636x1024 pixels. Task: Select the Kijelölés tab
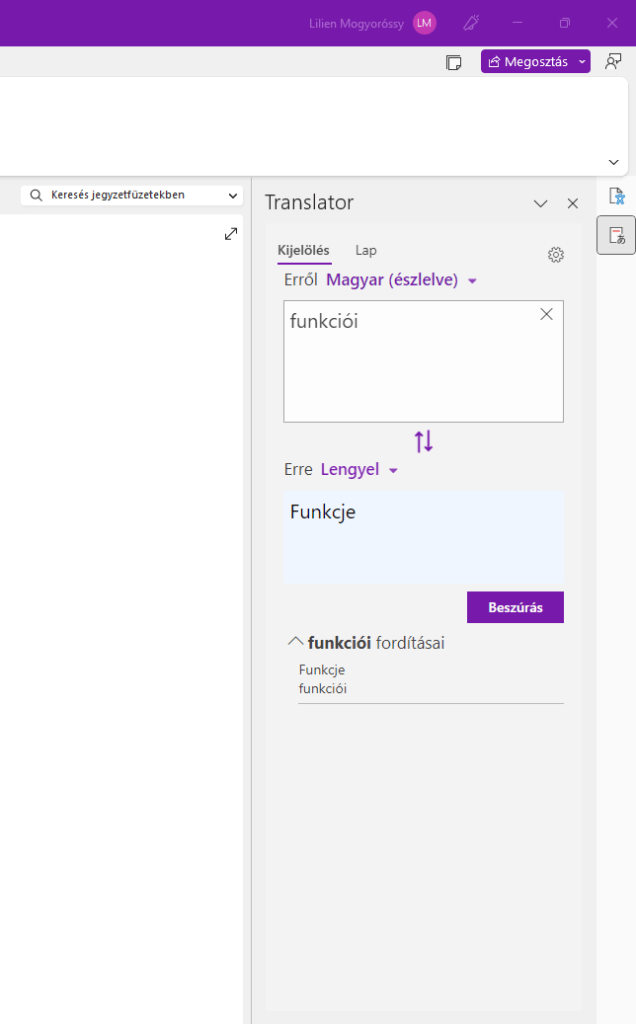(x=303, y=250)
